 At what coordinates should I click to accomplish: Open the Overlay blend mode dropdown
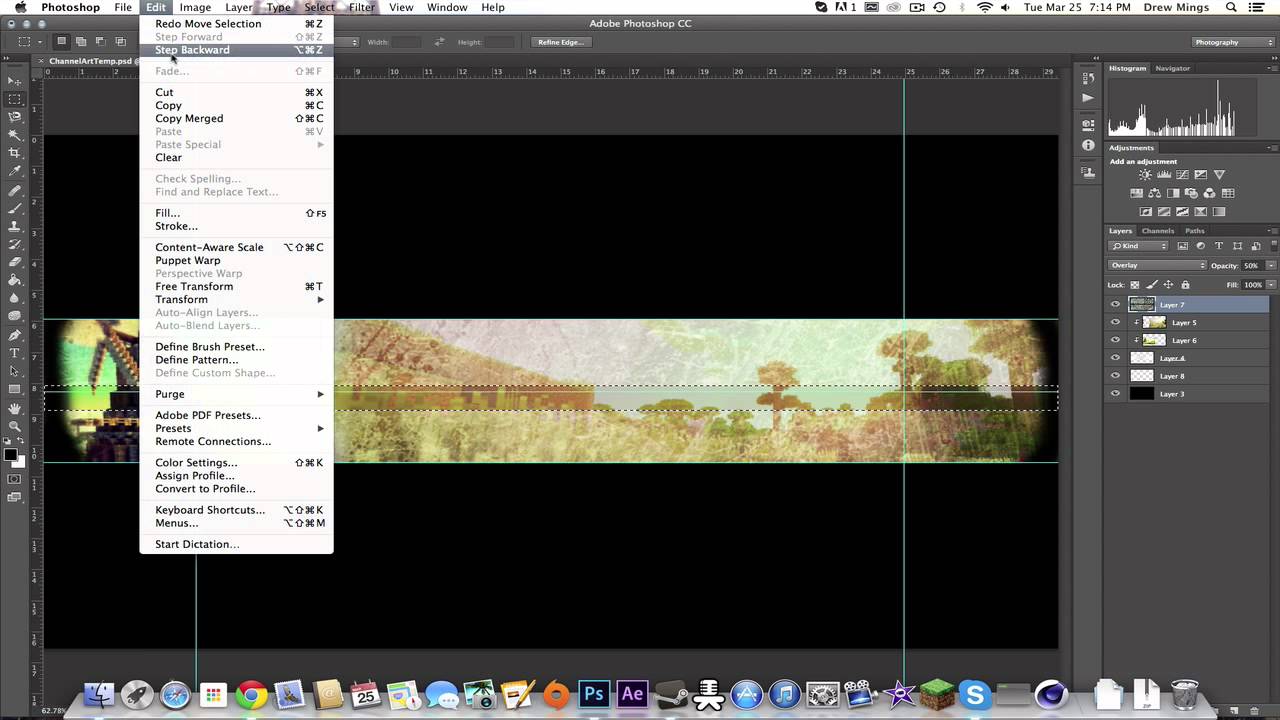tap(1157, 265)
